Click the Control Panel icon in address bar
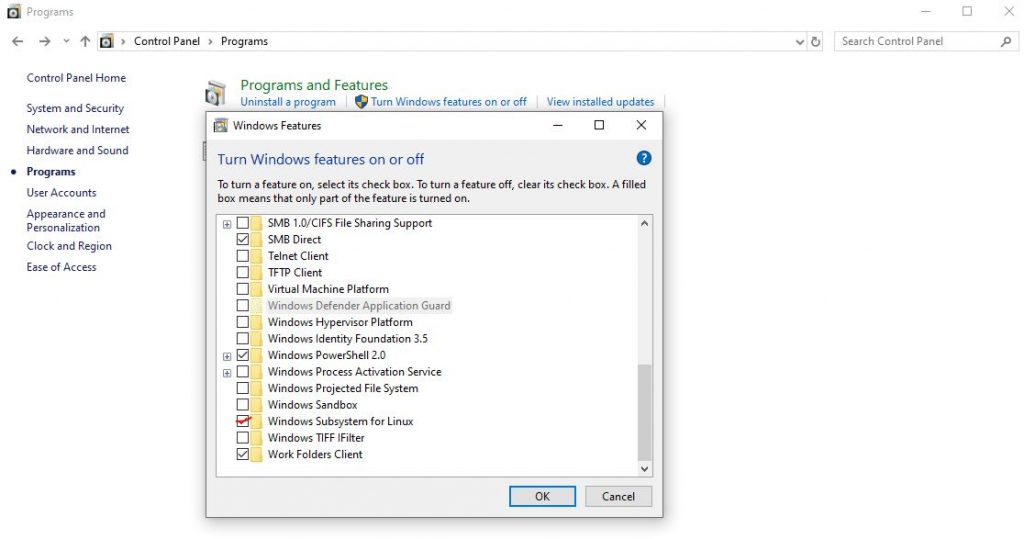 pyautogui.click(x=106, y=41)
